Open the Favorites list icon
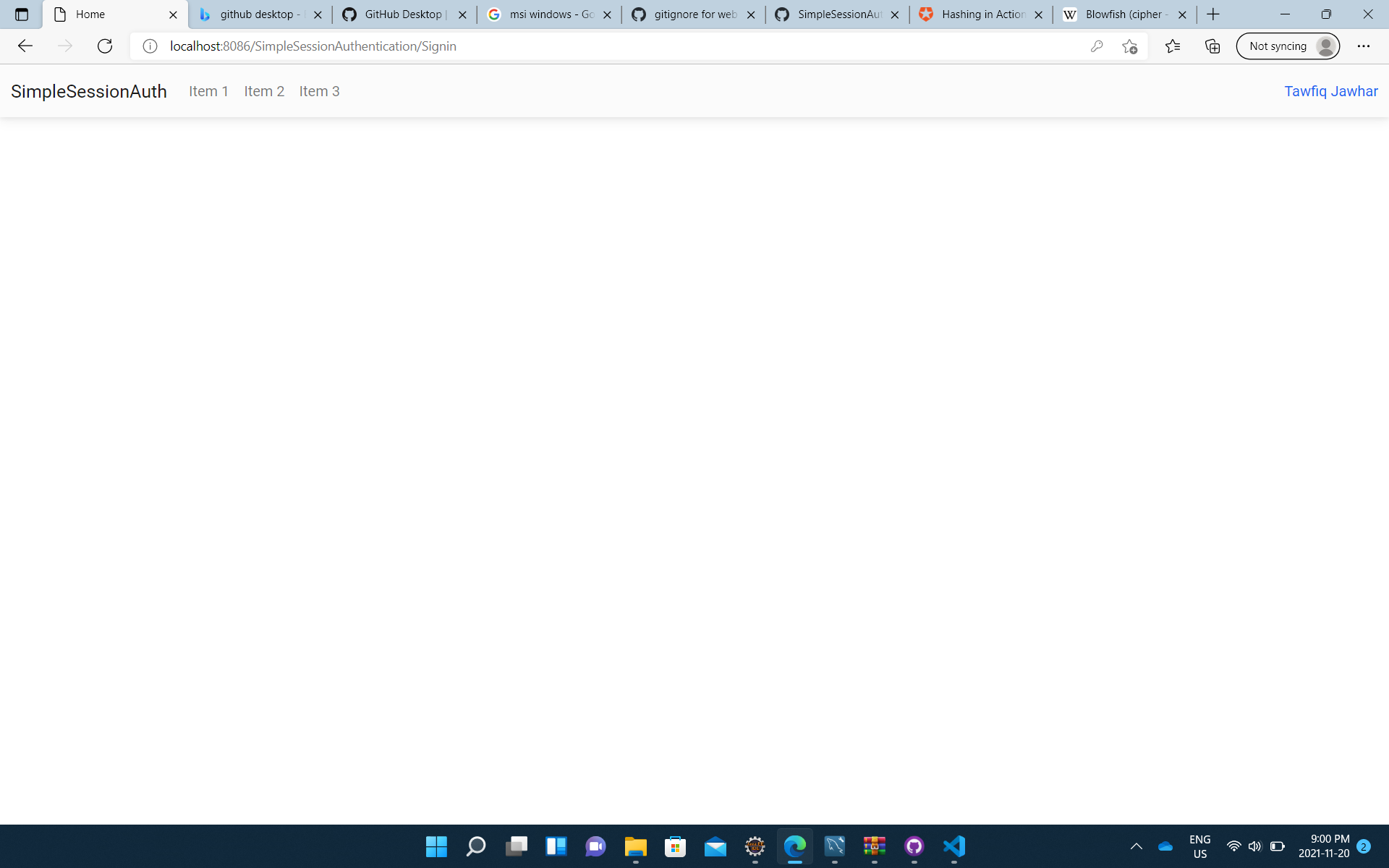Screen dimensions: 1389x868 1173,46
